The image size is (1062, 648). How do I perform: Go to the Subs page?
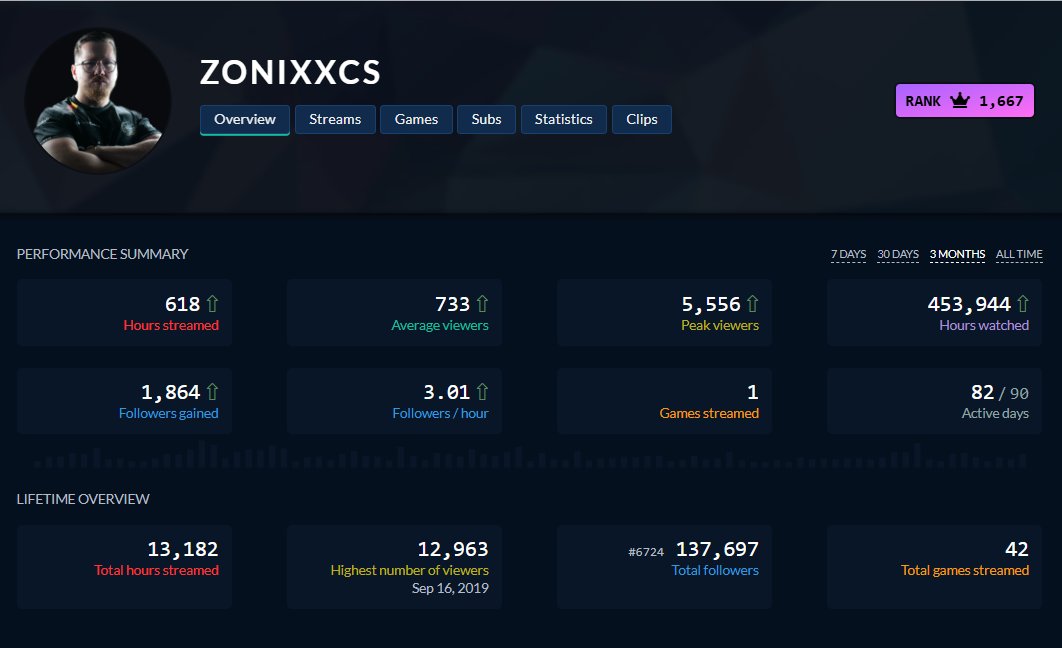pyautogui.click(x=487, y=119)
